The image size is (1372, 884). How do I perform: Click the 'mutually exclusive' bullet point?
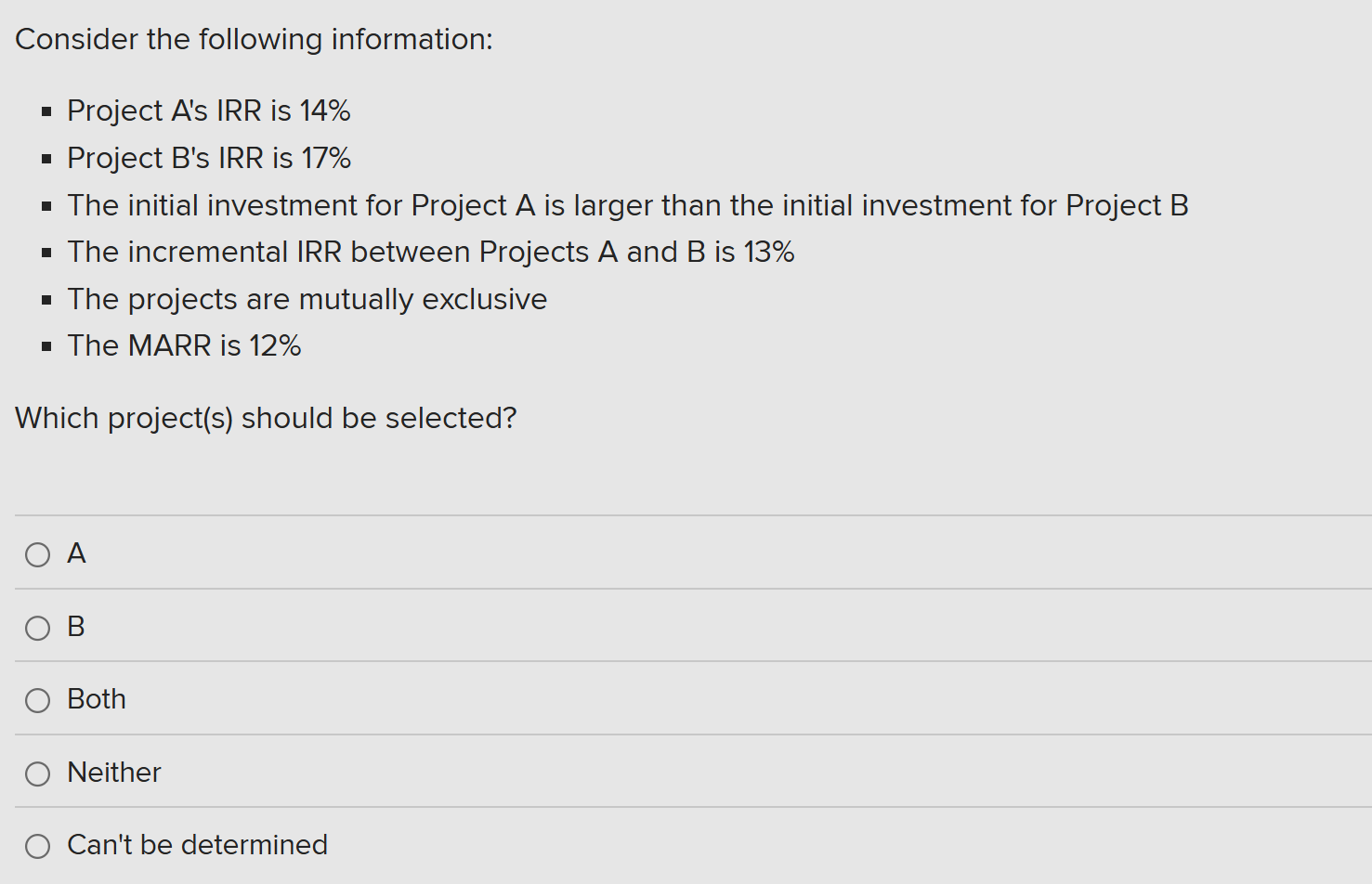click(307, 299)
